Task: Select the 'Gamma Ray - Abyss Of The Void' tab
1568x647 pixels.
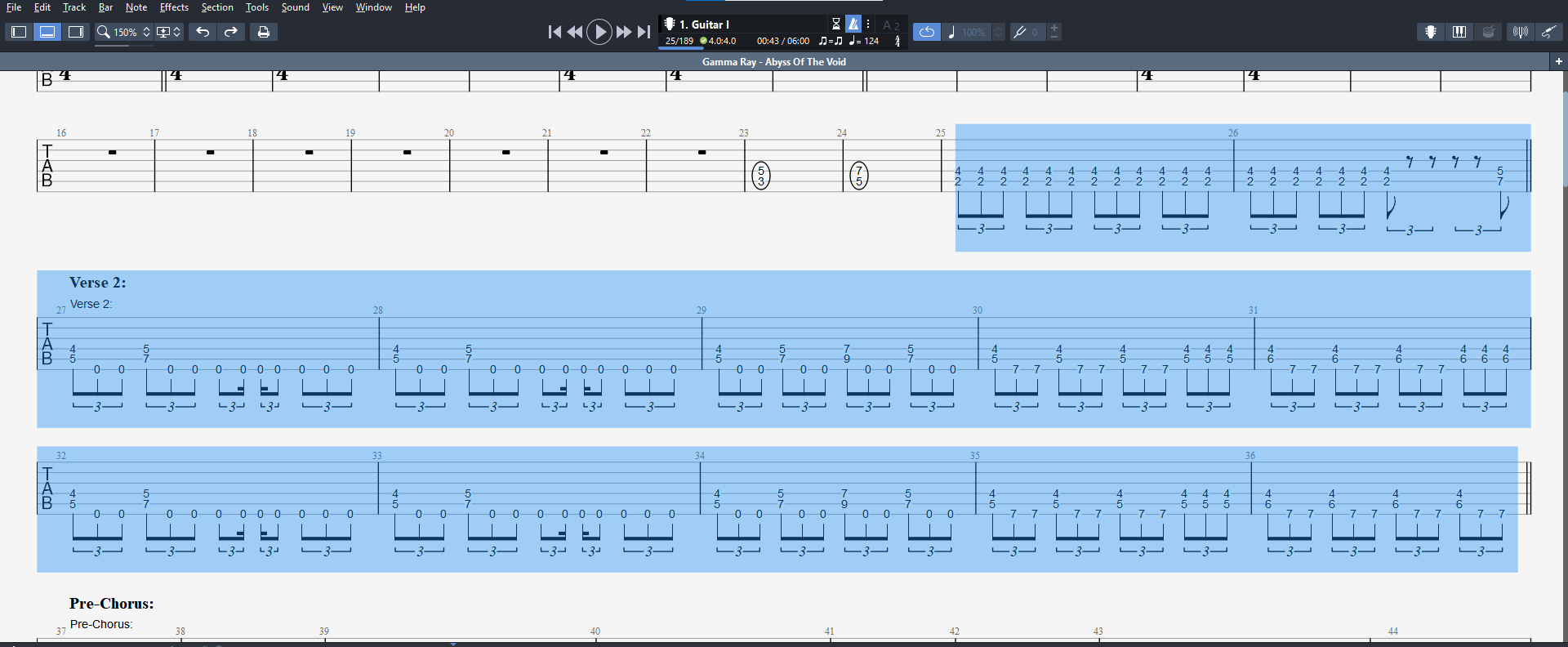Action: click(774, 62)
